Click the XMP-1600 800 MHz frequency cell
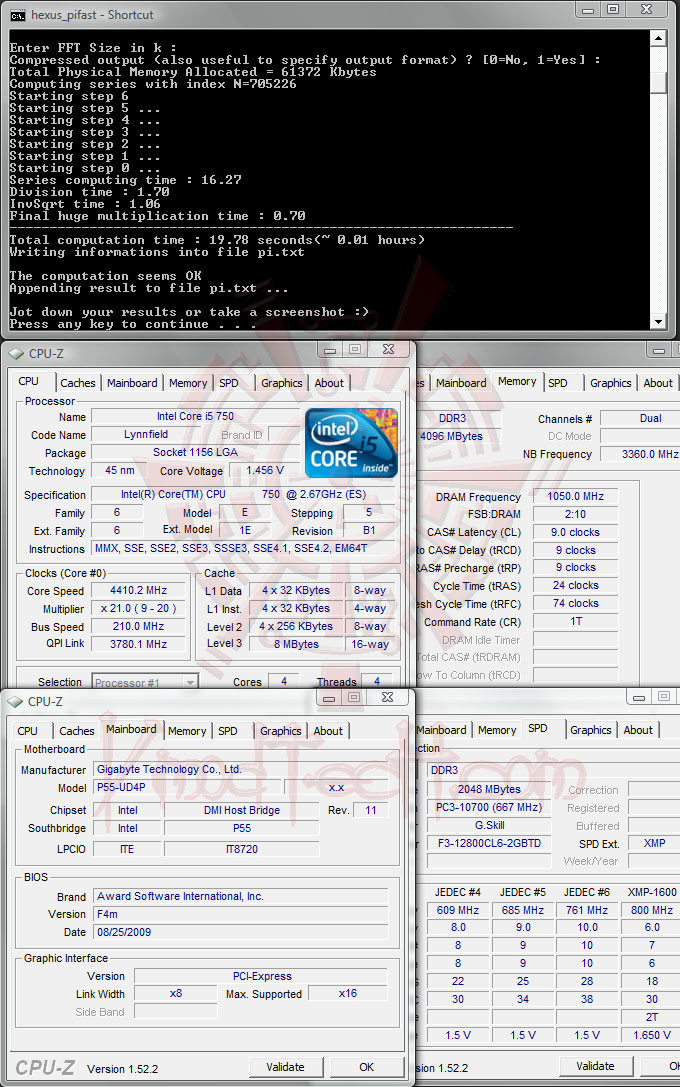Image resolution: width=680 pixels, height=1087 pixels. pos(652,910)
